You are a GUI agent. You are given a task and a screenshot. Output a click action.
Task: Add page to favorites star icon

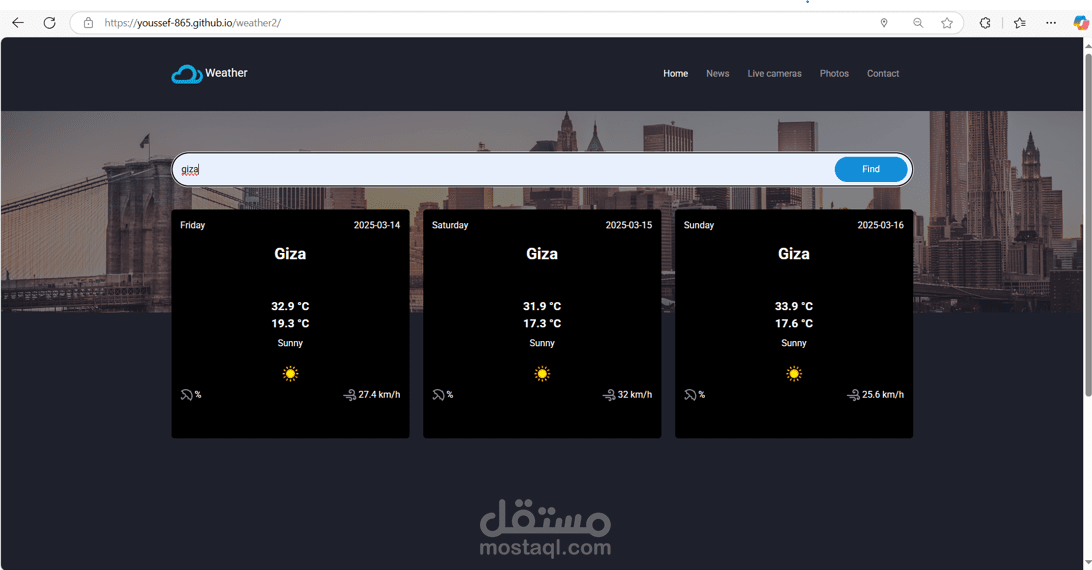(946, 23)
